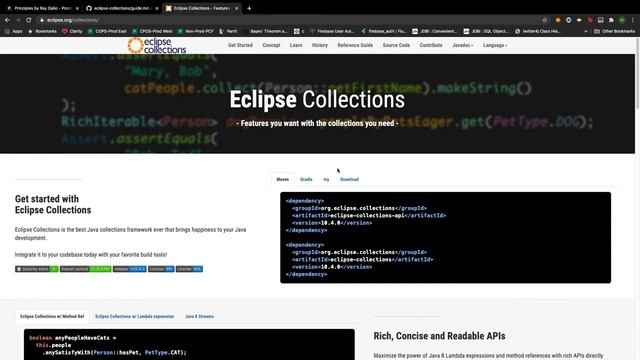Open the Get Started page
The image size is (640, 360).
pyautogui.click(x=240, y=45)
